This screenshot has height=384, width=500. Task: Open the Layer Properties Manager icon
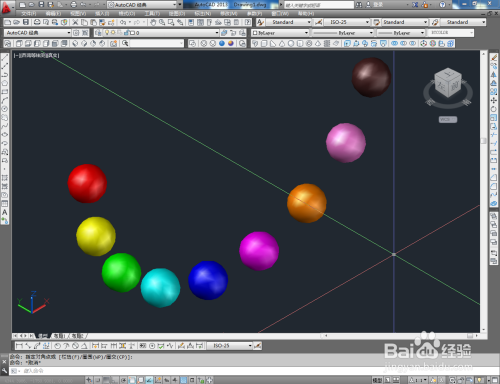coord(98,33)
